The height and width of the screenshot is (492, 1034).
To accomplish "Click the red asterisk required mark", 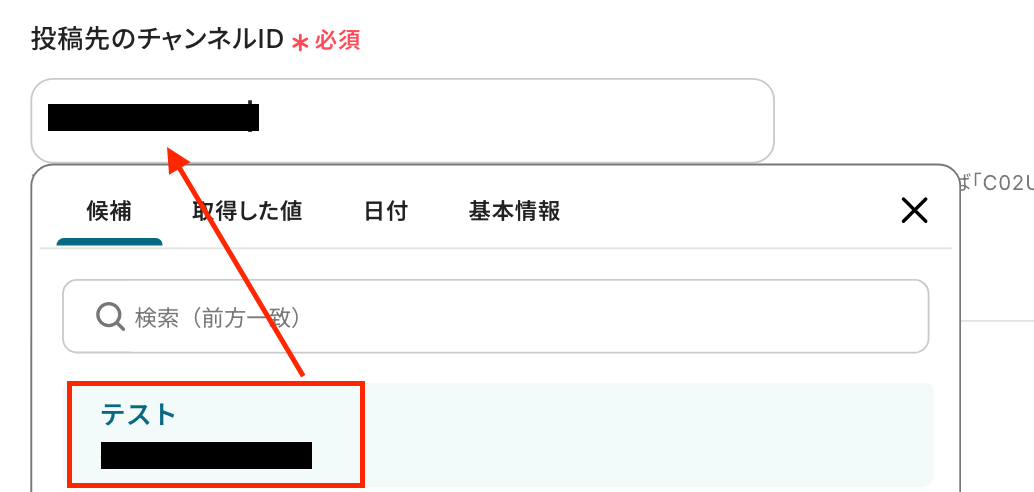I will pos(301,43).
